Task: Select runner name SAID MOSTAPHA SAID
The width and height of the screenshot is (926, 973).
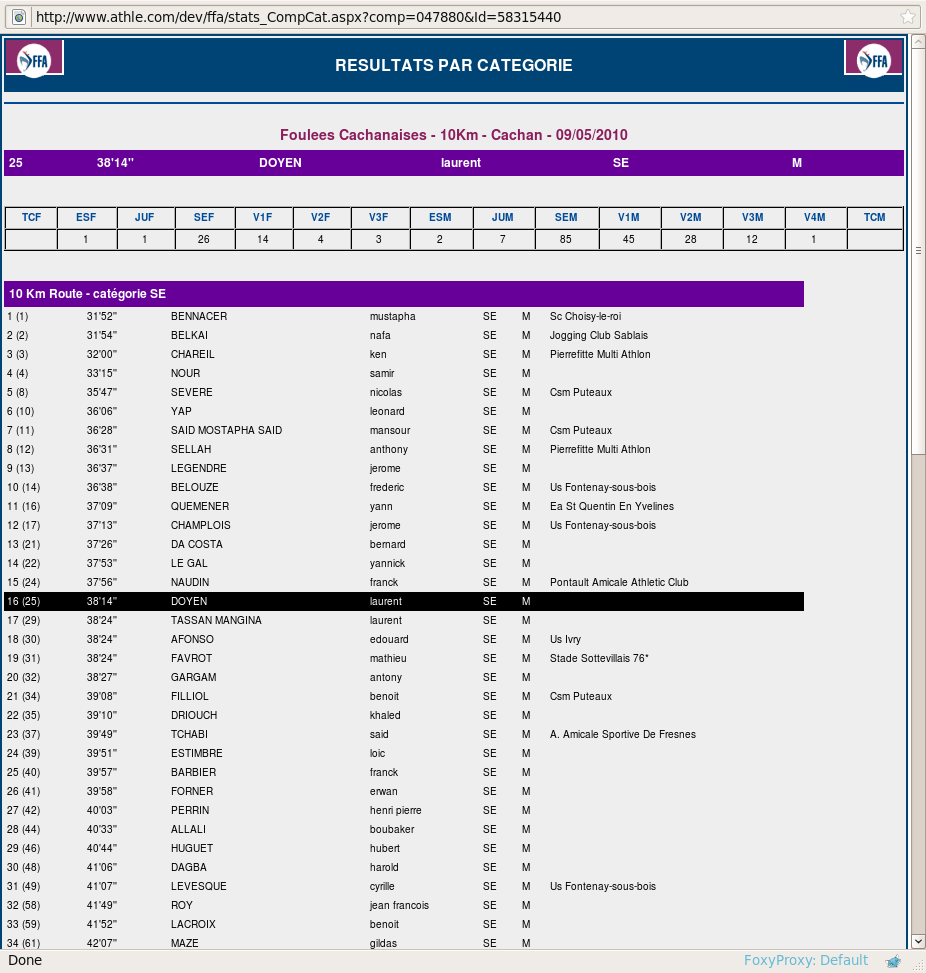Action: (x=227, y=430)
